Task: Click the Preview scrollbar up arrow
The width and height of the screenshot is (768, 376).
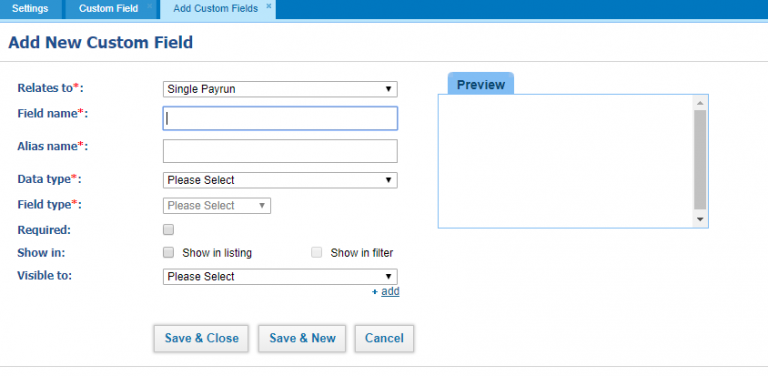Action: point(700,103)
